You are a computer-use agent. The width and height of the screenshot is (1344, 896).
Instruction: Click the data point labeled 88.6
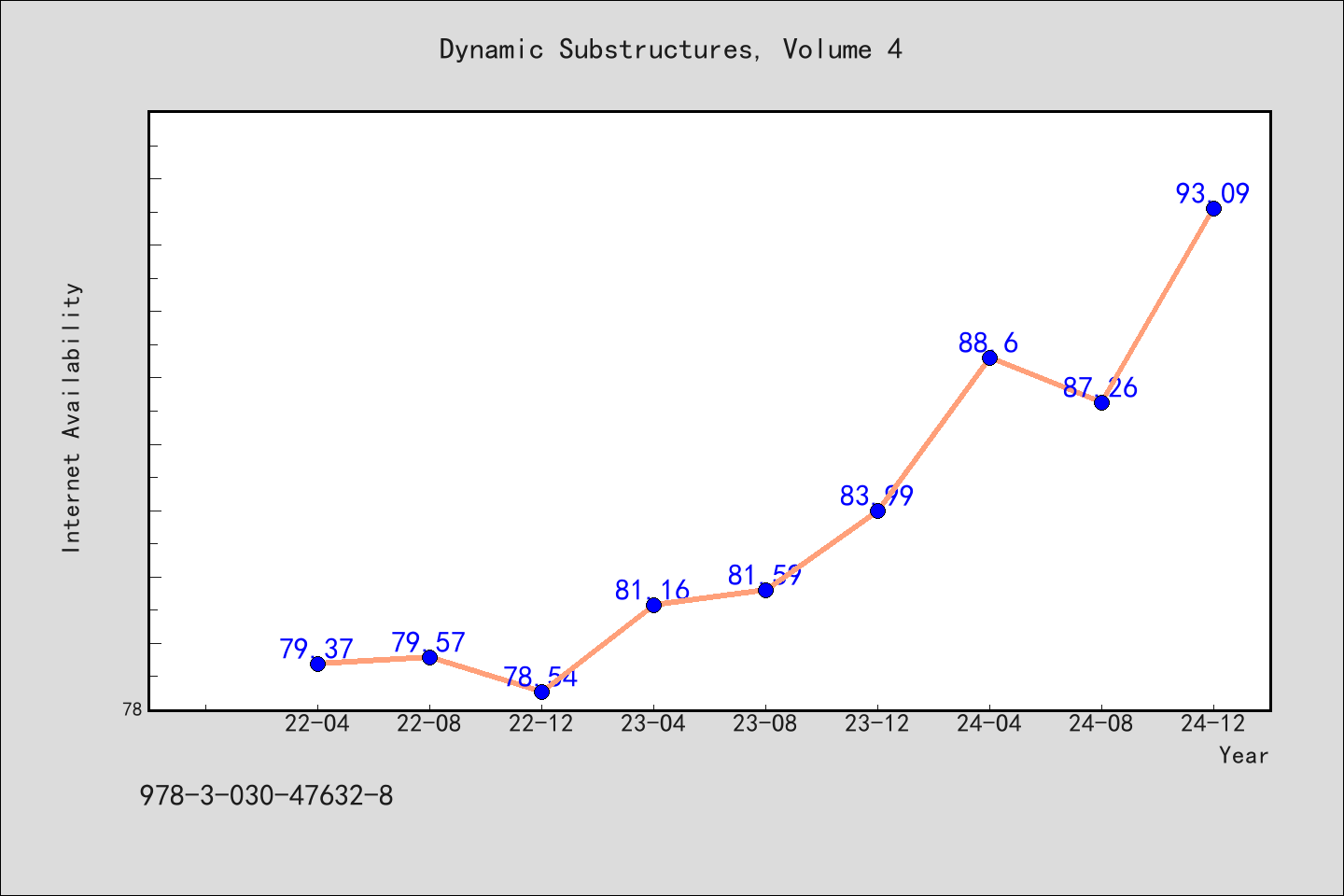click(989, 357)
